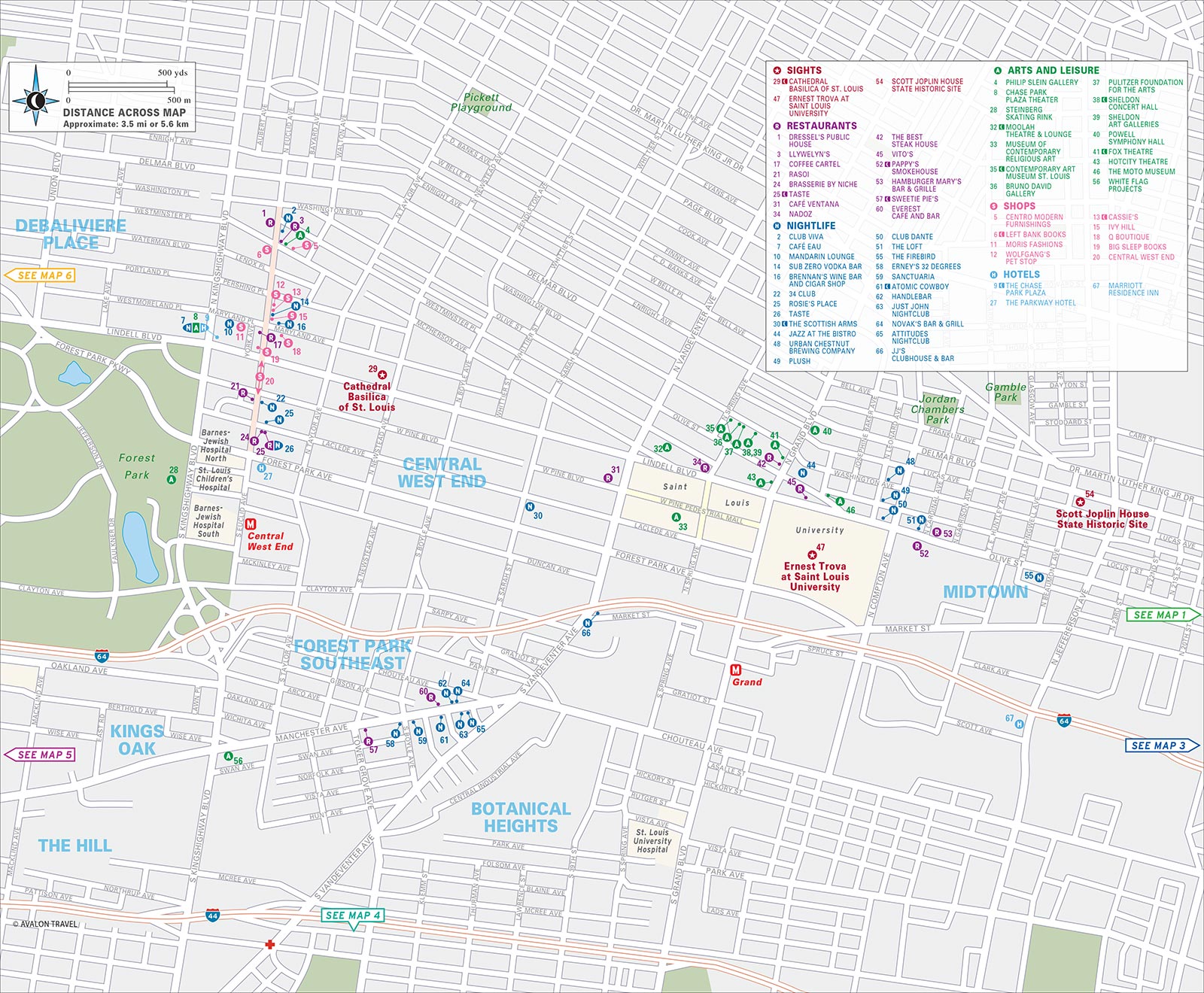Image resolution: width=1204 pixels, height=993 pixels.
Task: Click the Arts and Leisure A icon in legend
Action: [998, 71]
